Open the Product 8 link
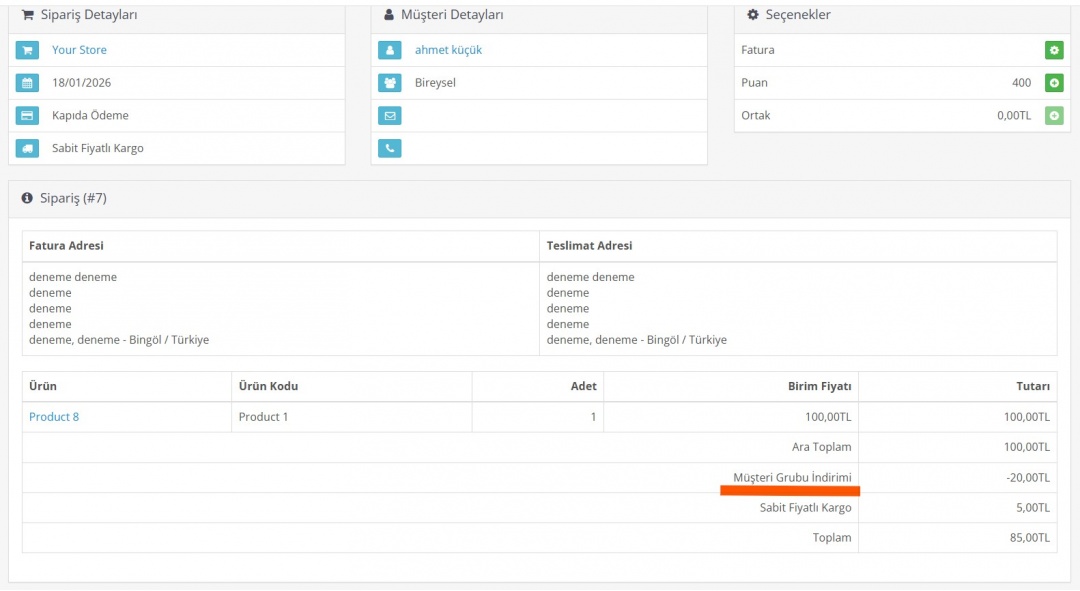Screen dimensions: 1080x591 click(54, 417)
